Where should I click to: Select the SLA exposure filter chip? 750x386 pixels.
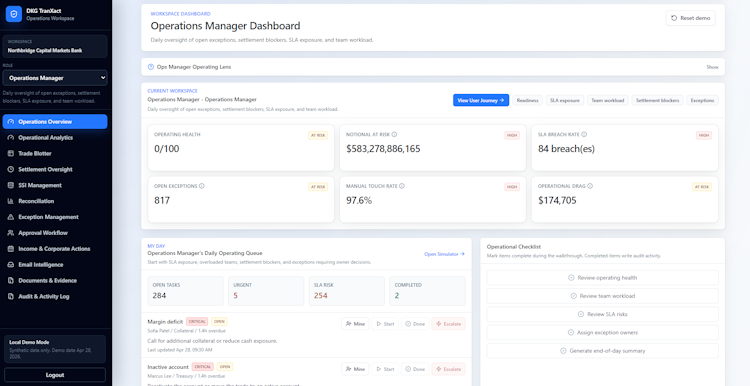click(565, 100)
